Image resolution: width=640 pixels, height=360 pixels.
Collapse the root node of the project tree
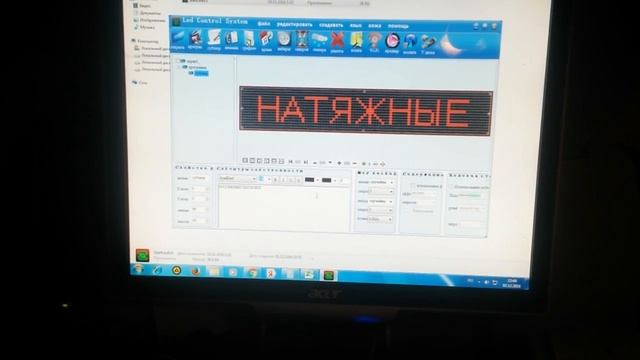pyautogui.click(x=178, y=61)
